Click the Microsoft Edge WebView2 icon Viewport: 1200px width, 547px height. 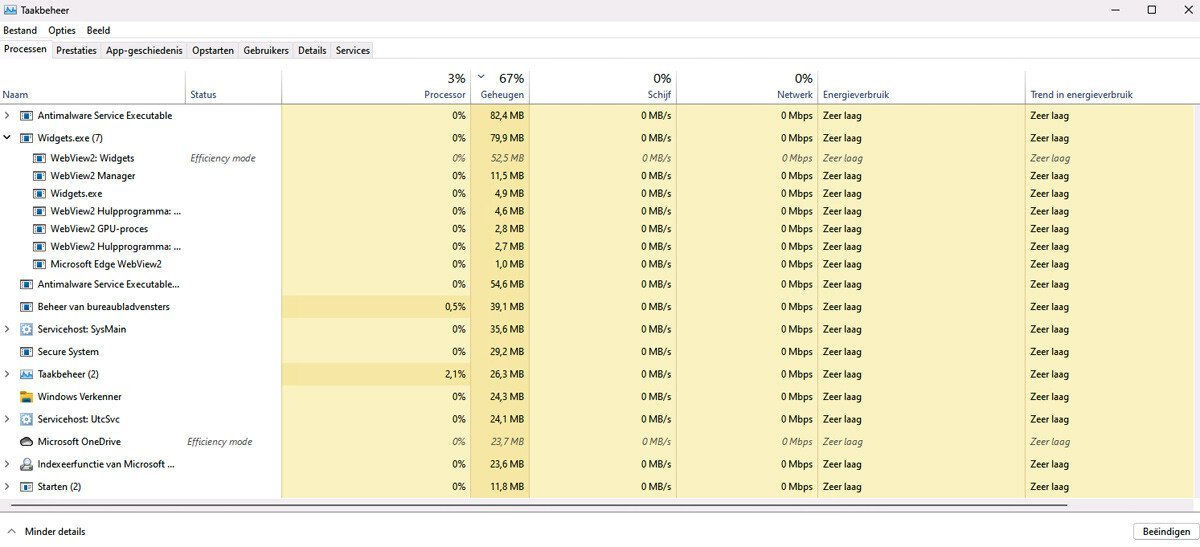click(x=40, y=264)
